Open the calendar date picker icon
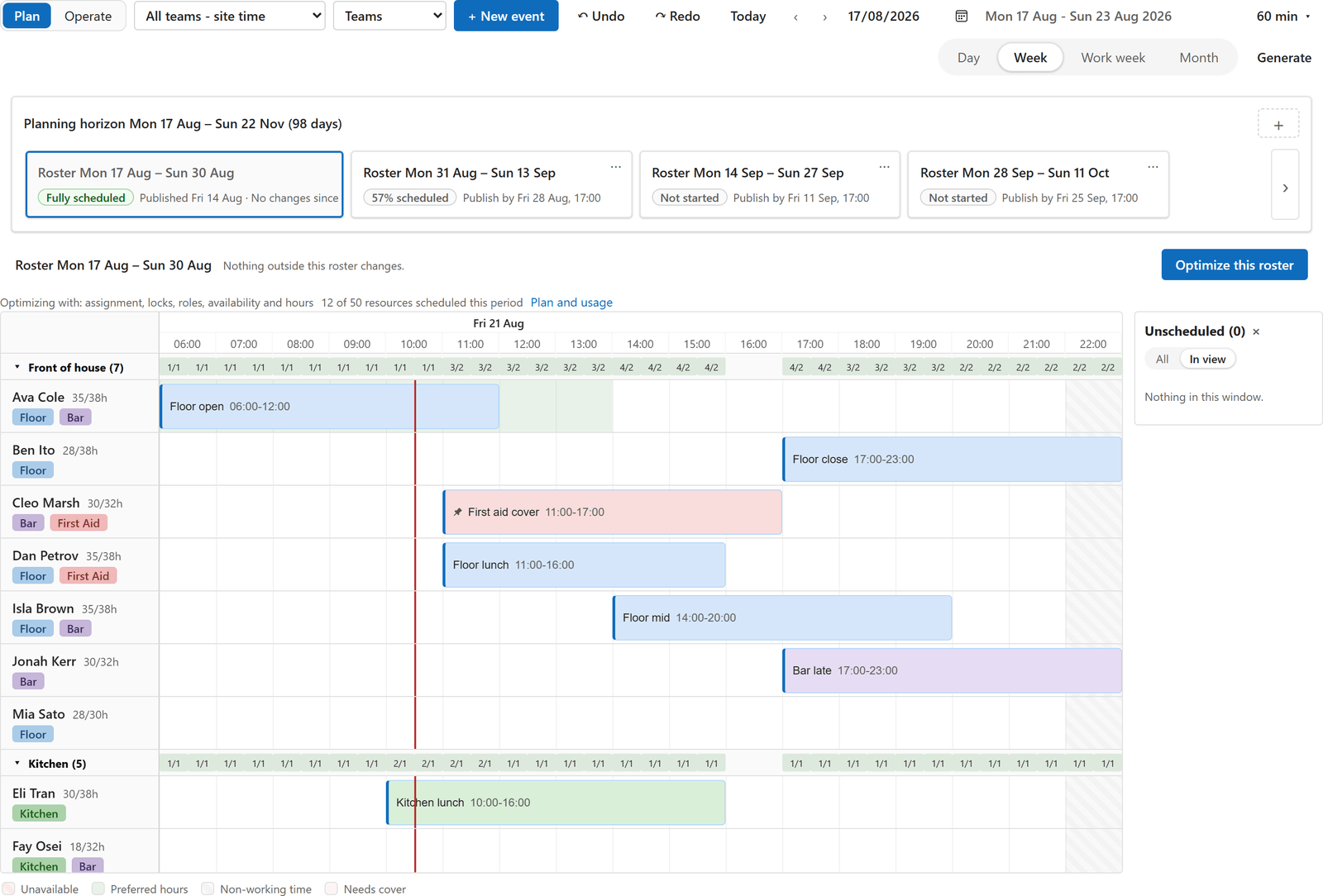Image resolution: width=1323 pixels, height=896 pixels. coord(961,17)
